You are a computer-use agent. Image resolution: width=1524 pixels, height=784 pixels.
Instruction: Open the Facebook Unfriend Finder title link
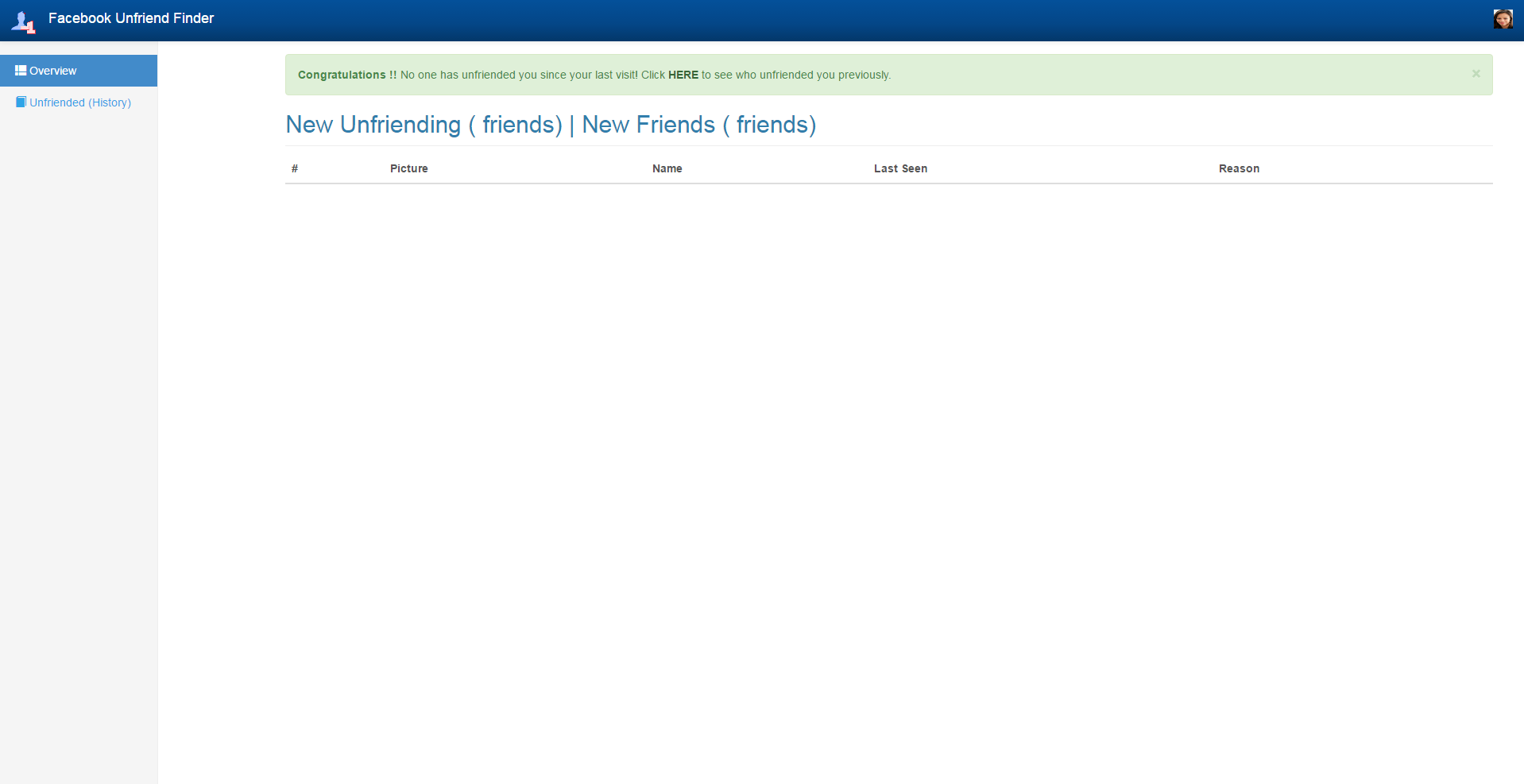[x=131, y=18]
